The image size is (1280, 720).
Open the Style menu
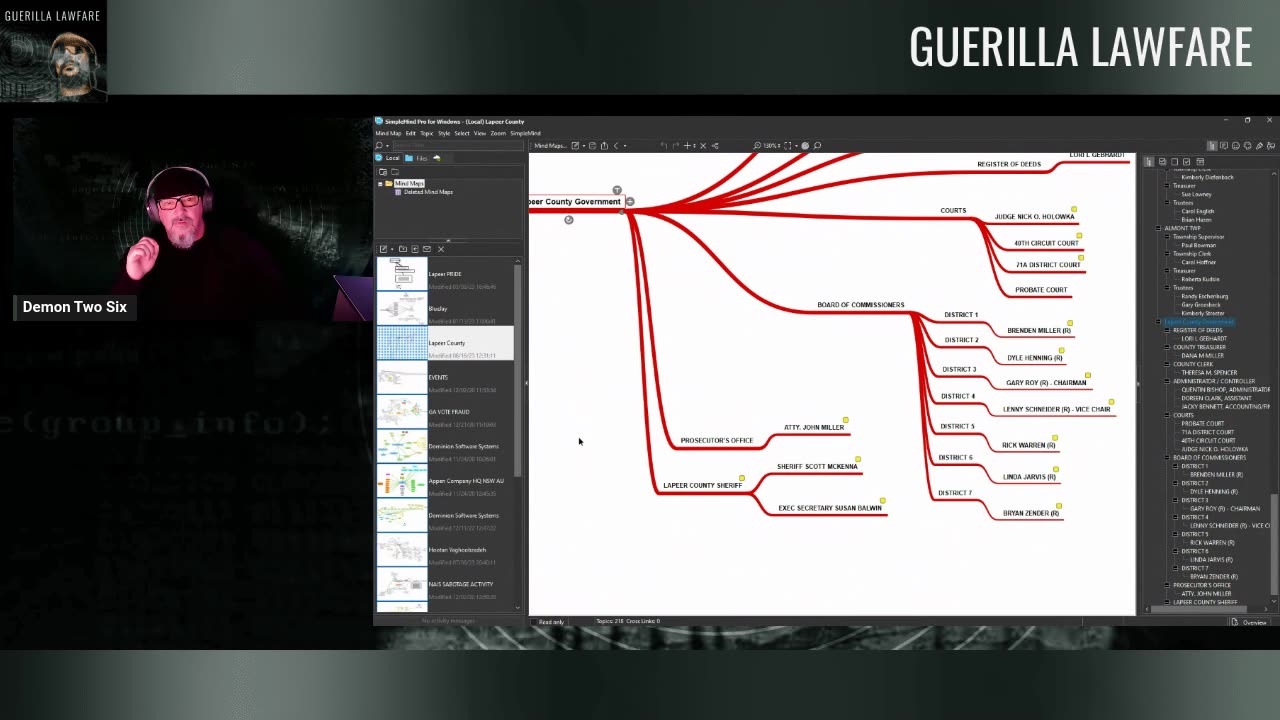pos(444,133)
